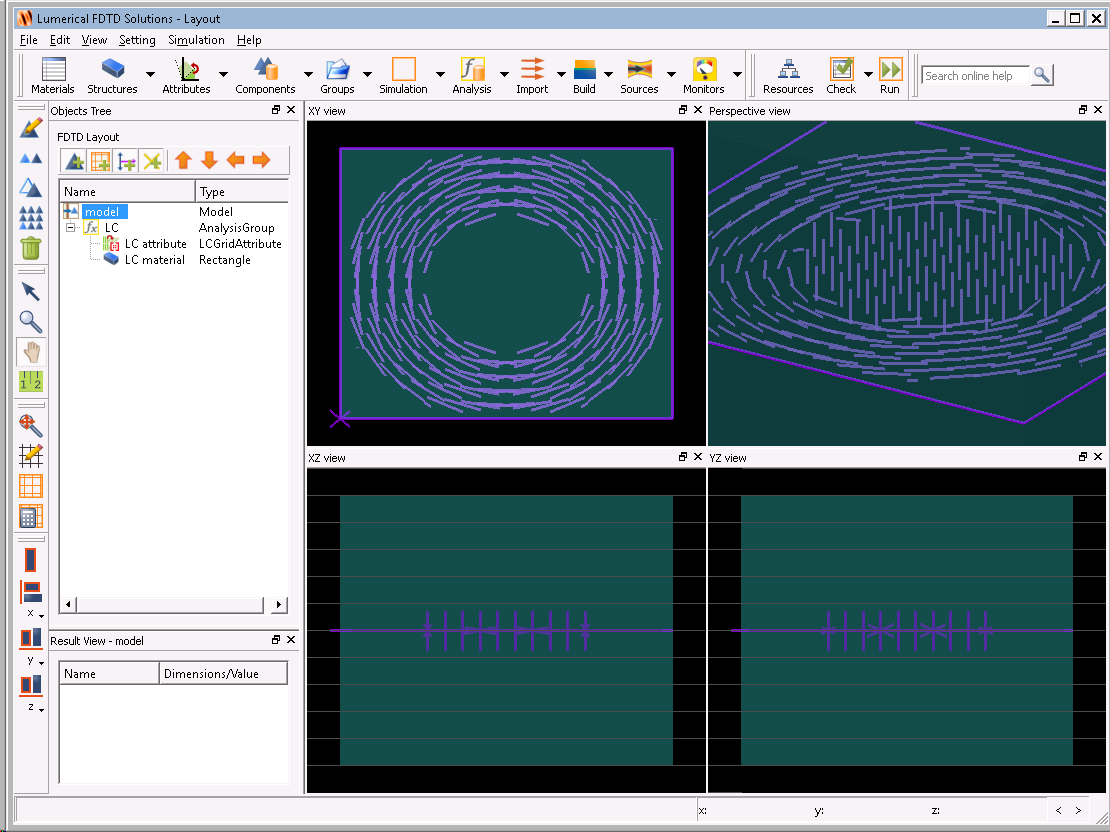Select the LC attribute tree item
The height and width of the screenshot is (832, 1110).
point(155,244)
